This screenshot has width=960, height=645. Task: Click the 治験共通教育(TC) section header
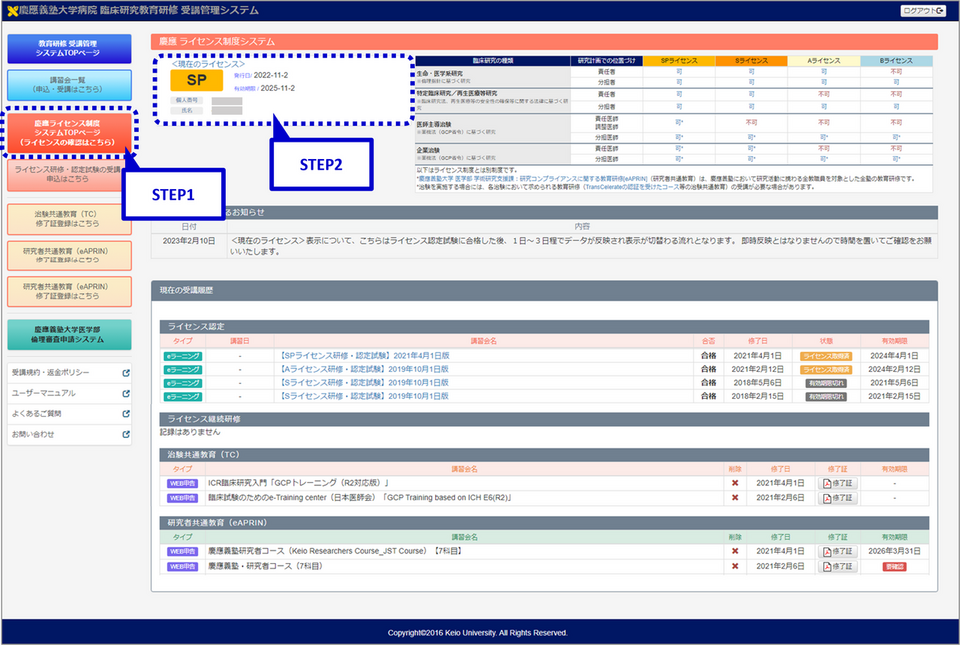(x=544, y=455)
